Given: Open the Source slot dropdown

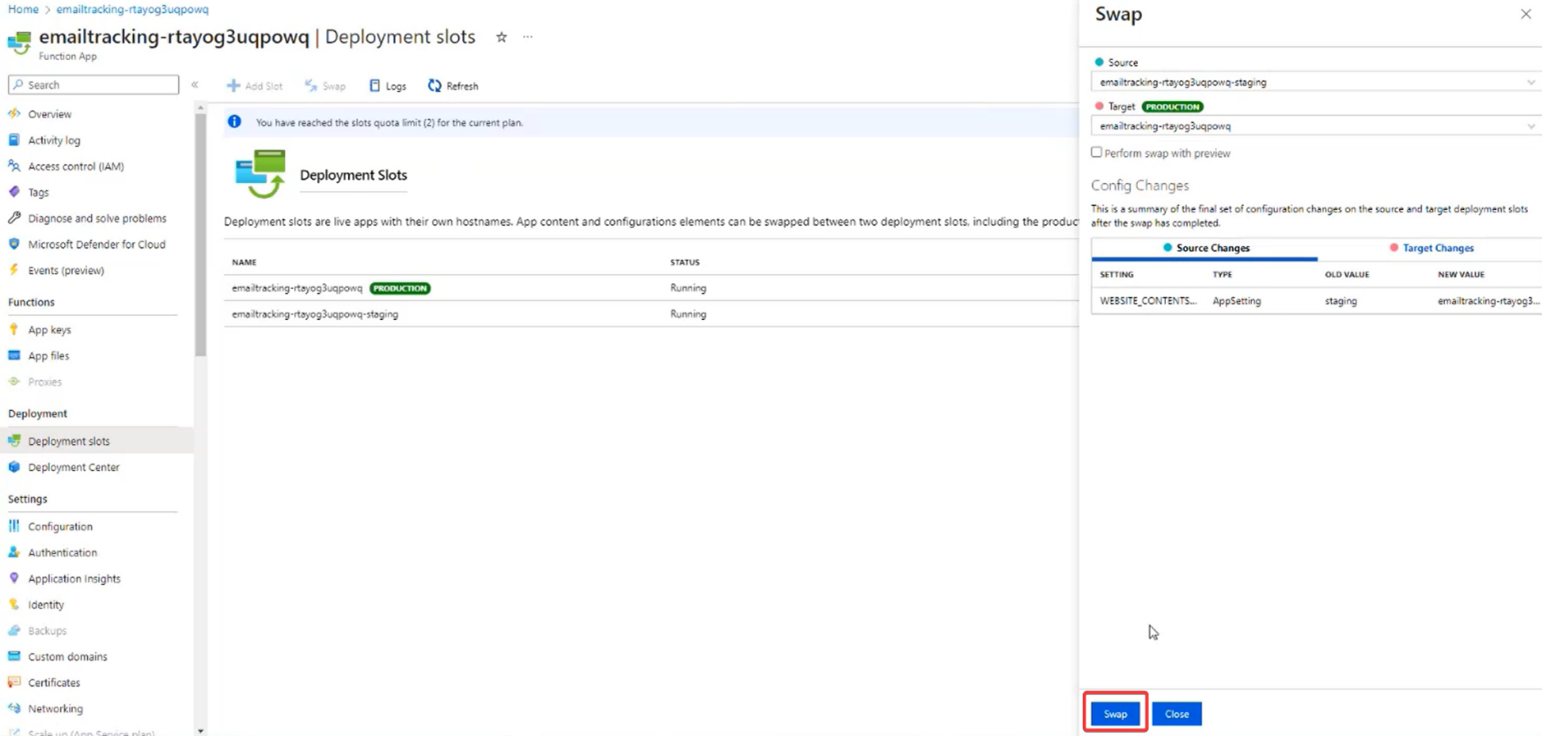Looking at the screenshot, I should [1315, 82].
